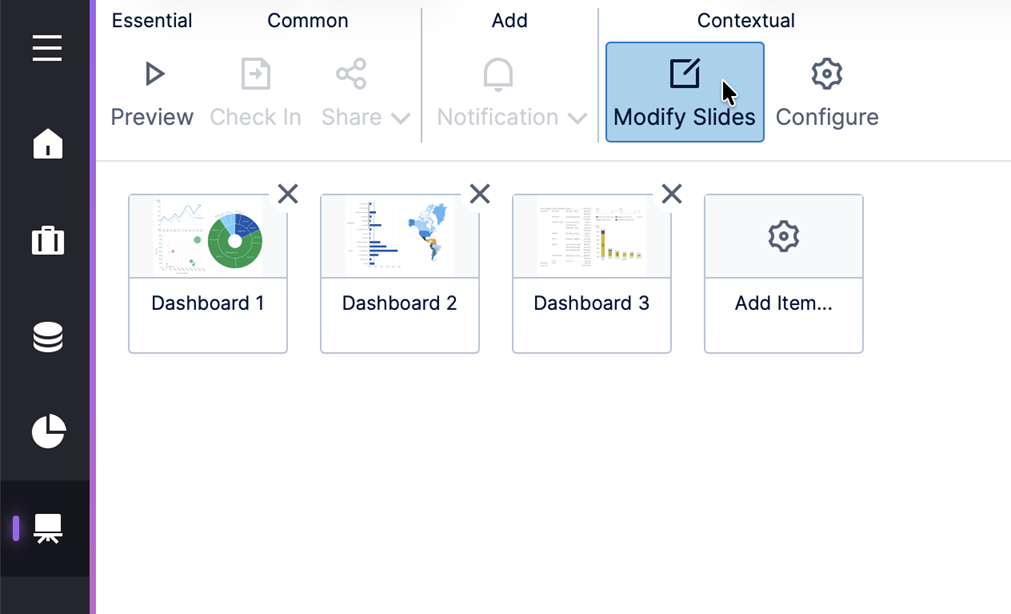
Task: Select the slideshow presentation icon in sidebar
Action: pos(47,528)
